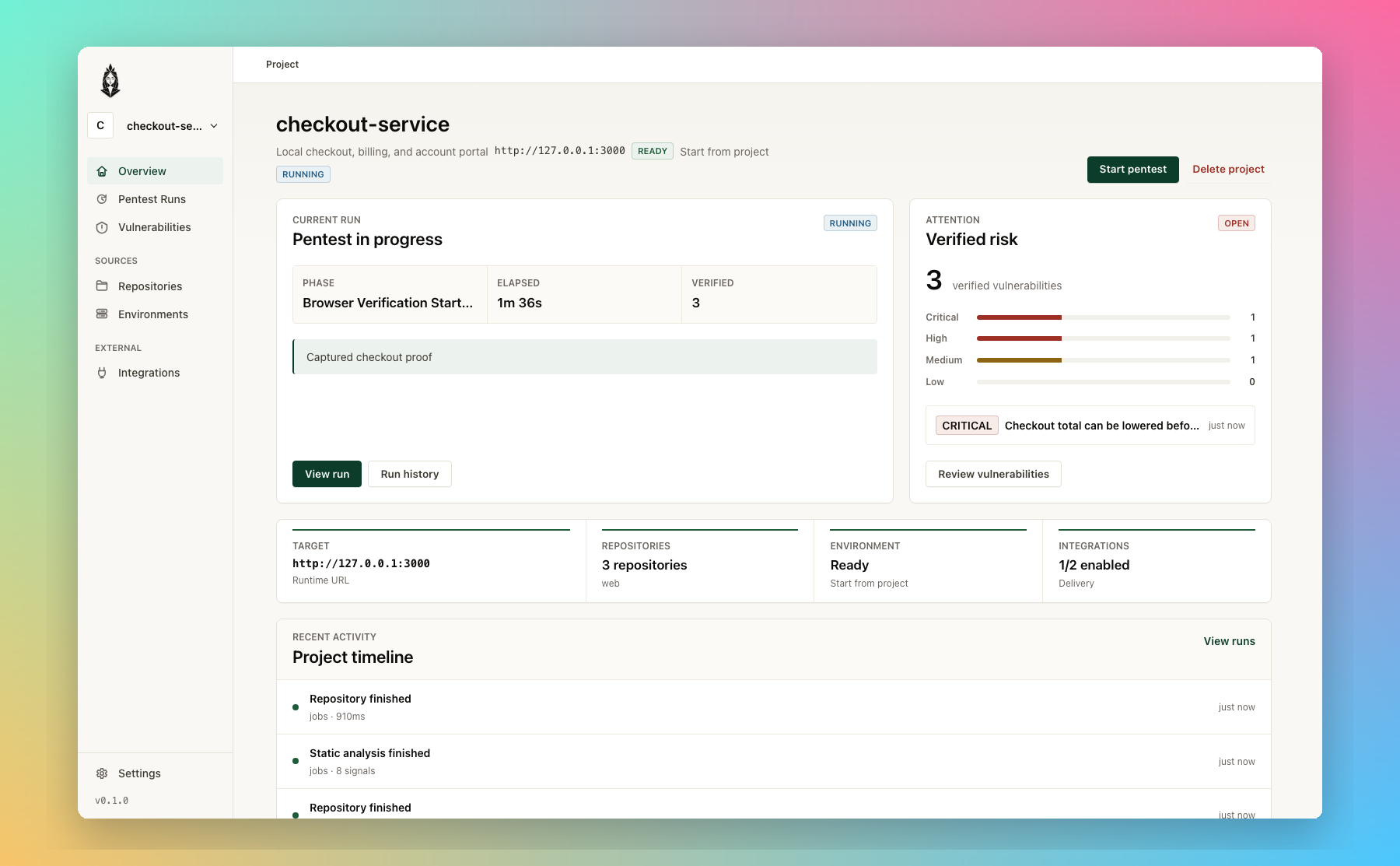Open the Overview page
This screenshot has width=1400, height=866.
tap(155, 171)
